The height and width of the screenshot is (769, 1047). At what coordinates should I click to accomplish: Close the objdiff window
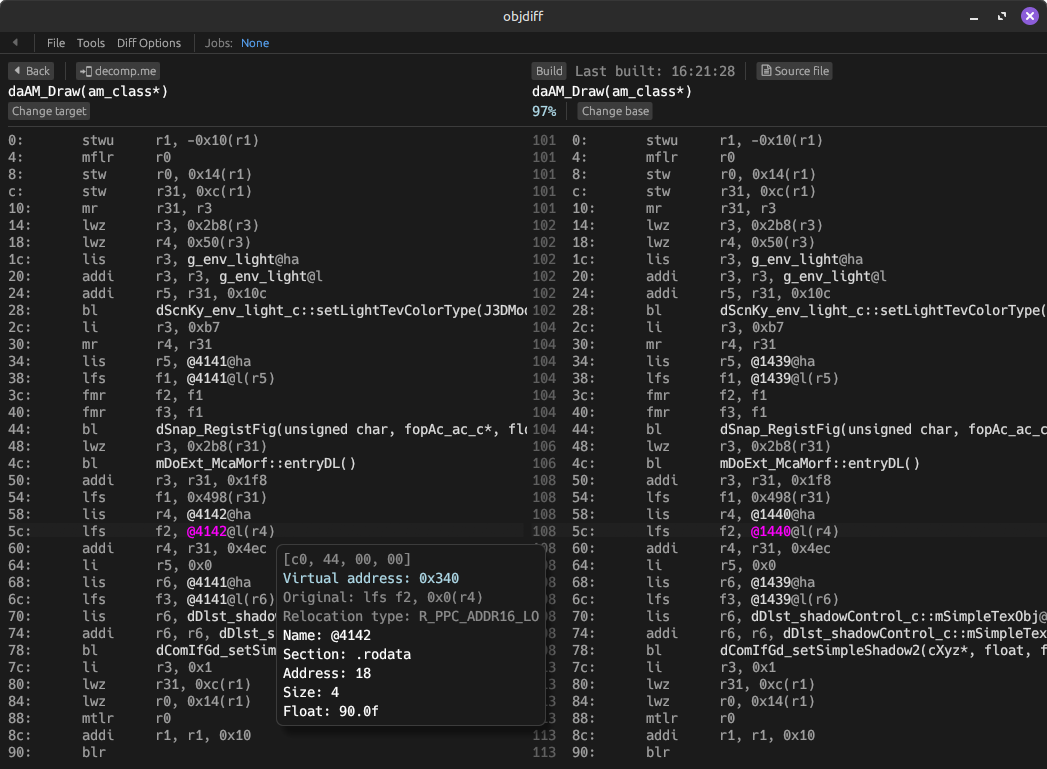[1030, 16]
